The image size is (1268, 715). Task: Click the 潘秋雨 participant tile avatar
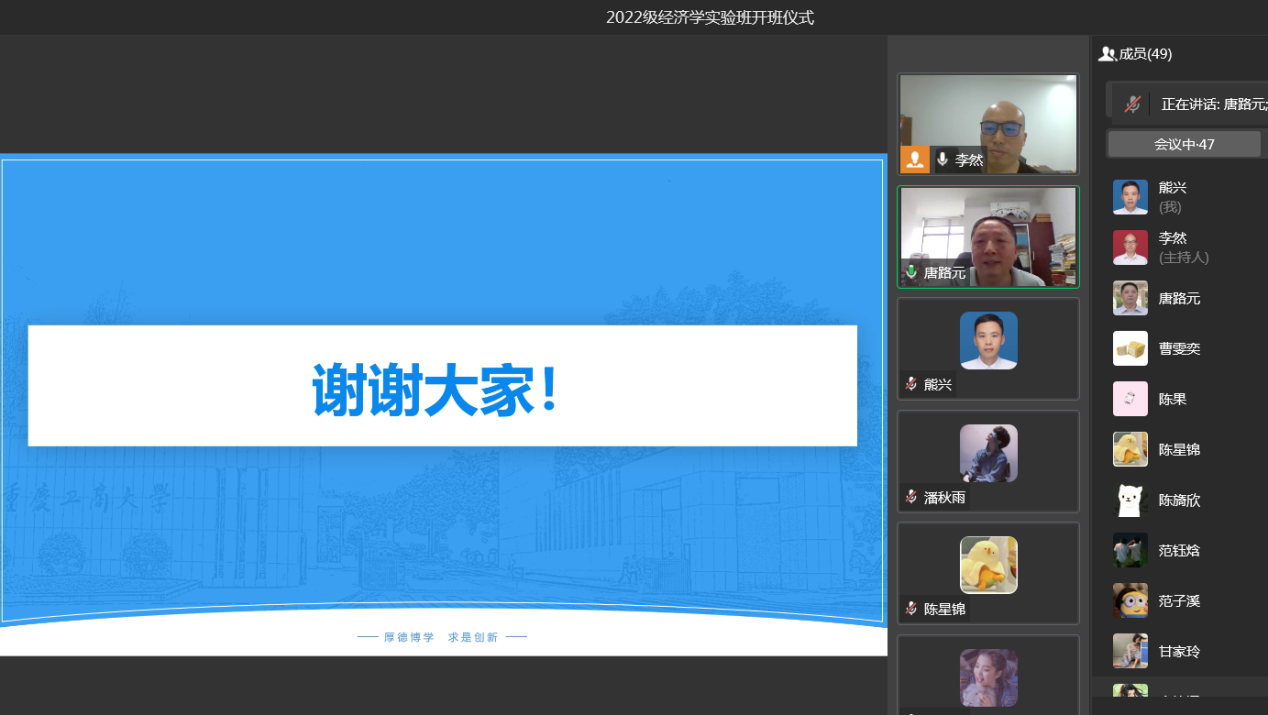pyautogui.click(x=988, y=453)
